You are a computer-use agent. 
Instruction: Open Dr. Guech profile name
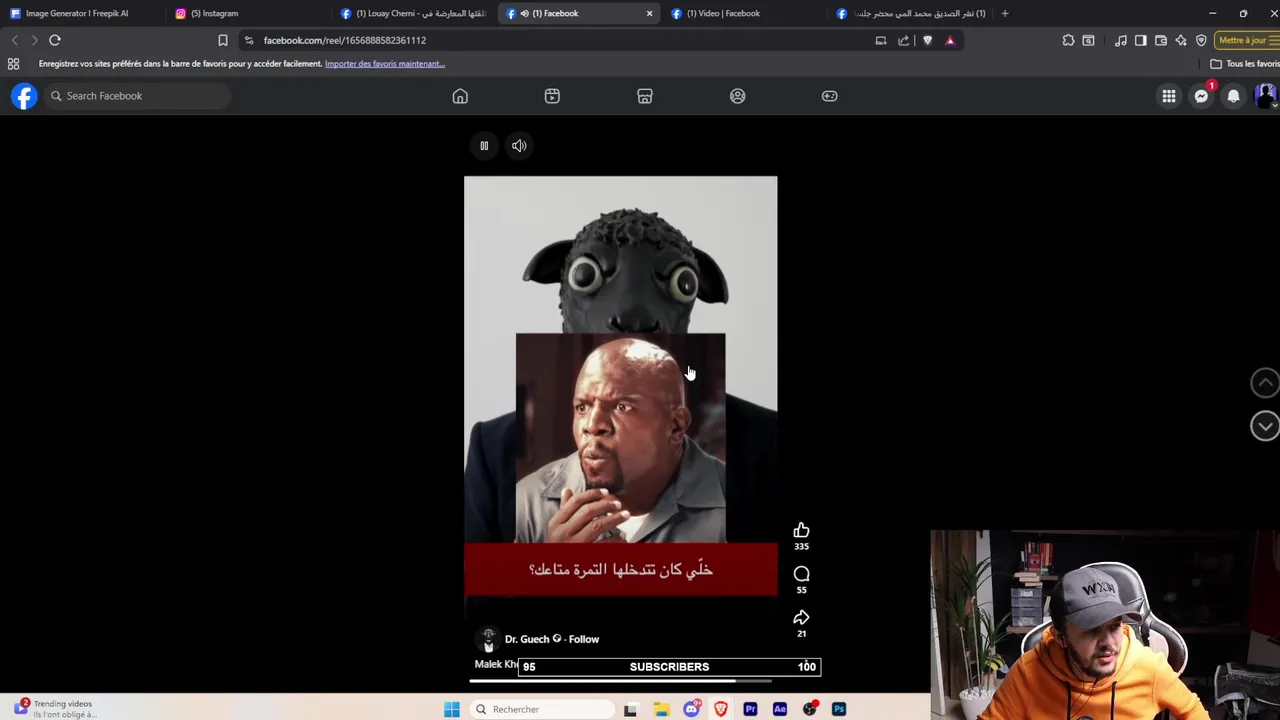point(527,639)
